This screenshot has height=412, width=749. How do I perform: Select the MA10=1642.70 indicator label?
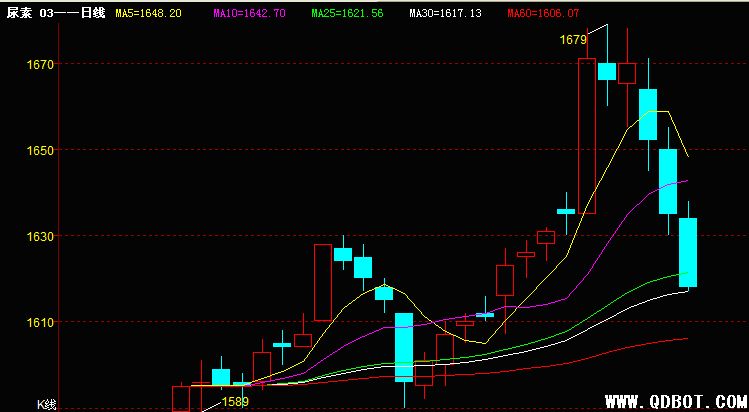[x=249, y=13]
